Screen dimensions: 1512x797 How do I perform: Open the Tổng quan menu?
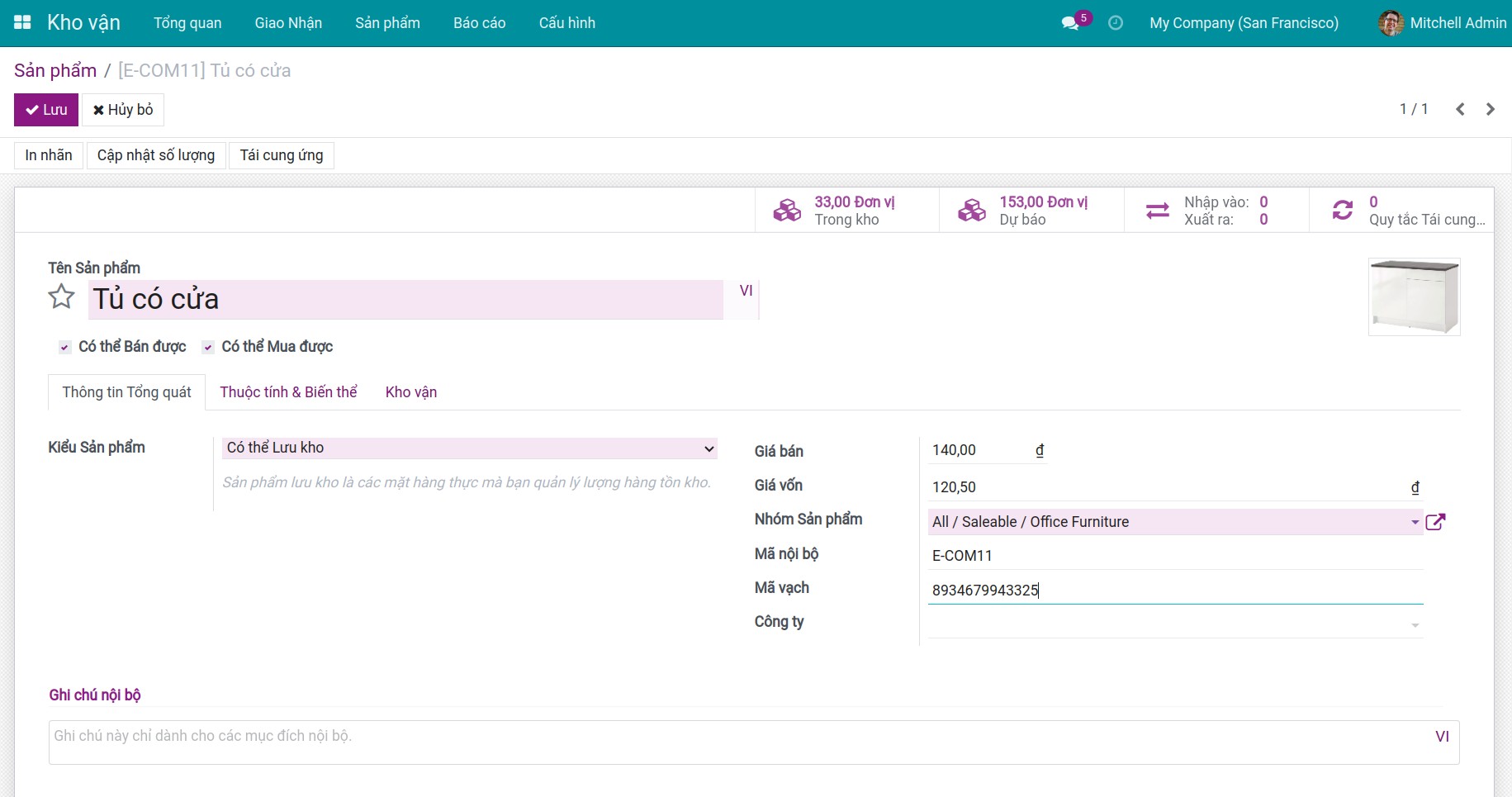coord(187,23)
